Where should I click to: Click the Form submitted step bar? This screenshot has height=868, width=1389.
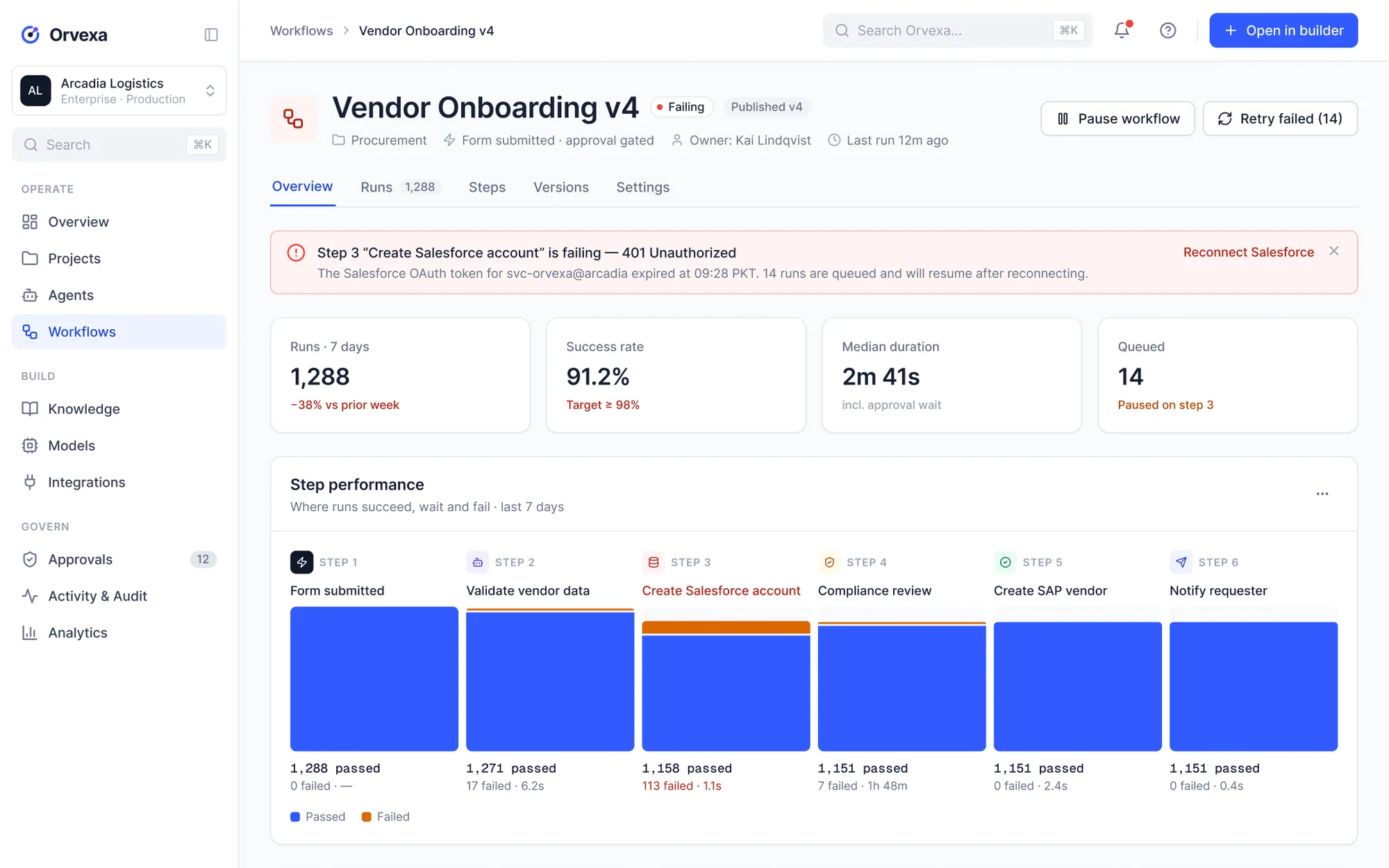[x=374, y=678]
